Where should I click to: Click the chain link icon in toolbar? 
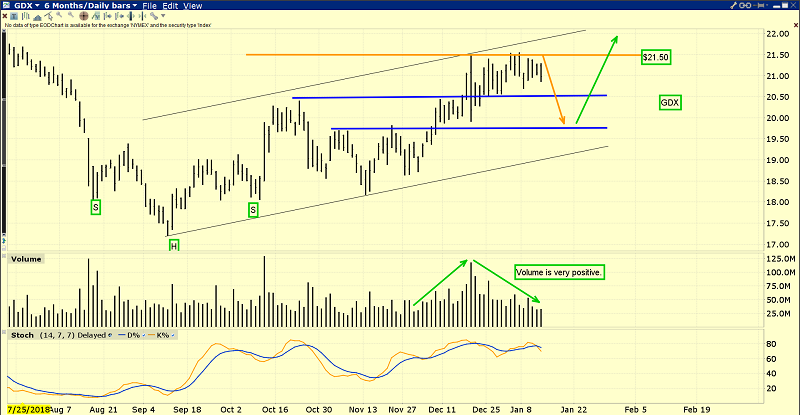(154, 16)
